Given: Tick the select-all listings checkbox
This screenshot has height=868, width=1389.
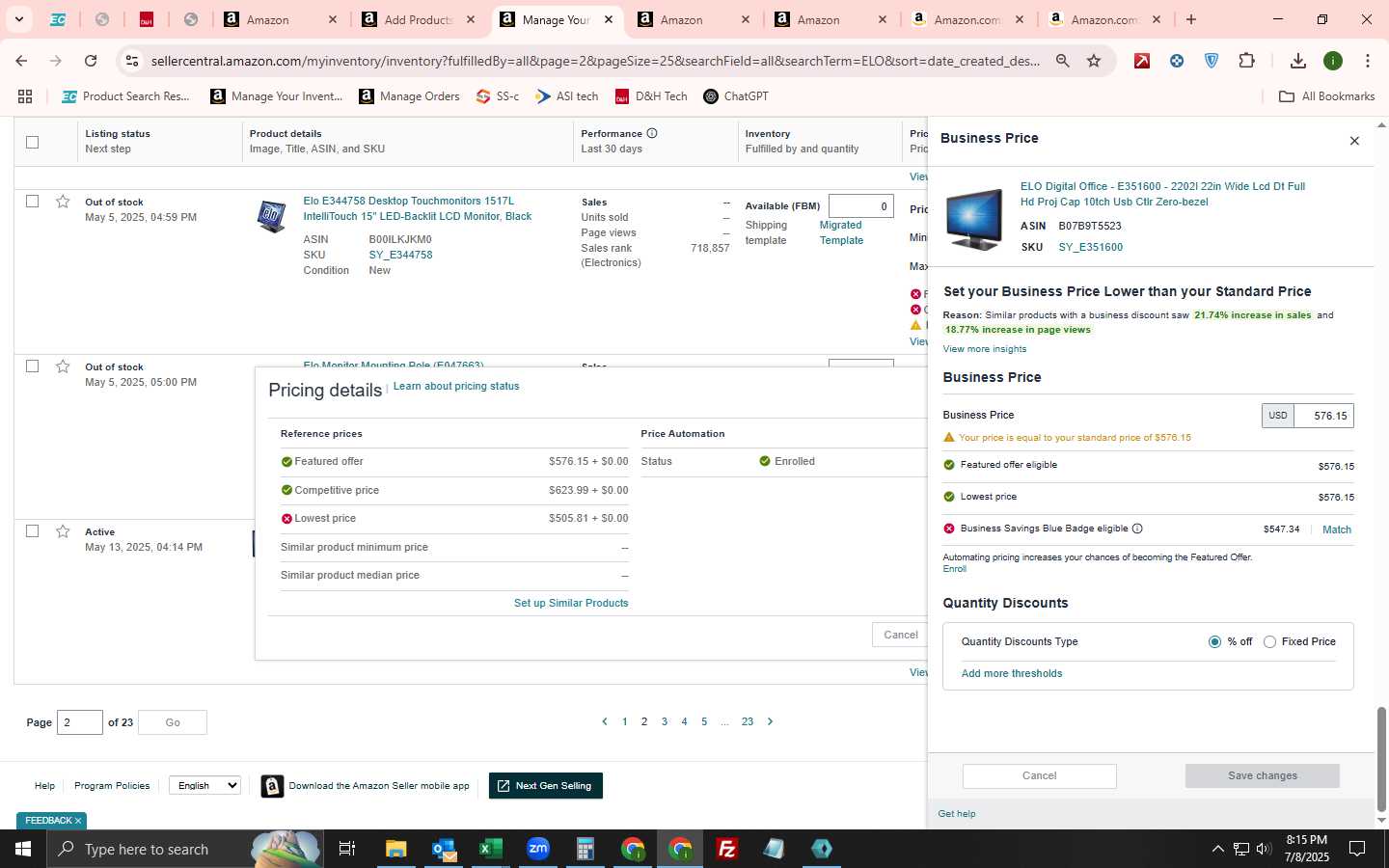Looking at the screenshot, I should click(x=32, y=142).
